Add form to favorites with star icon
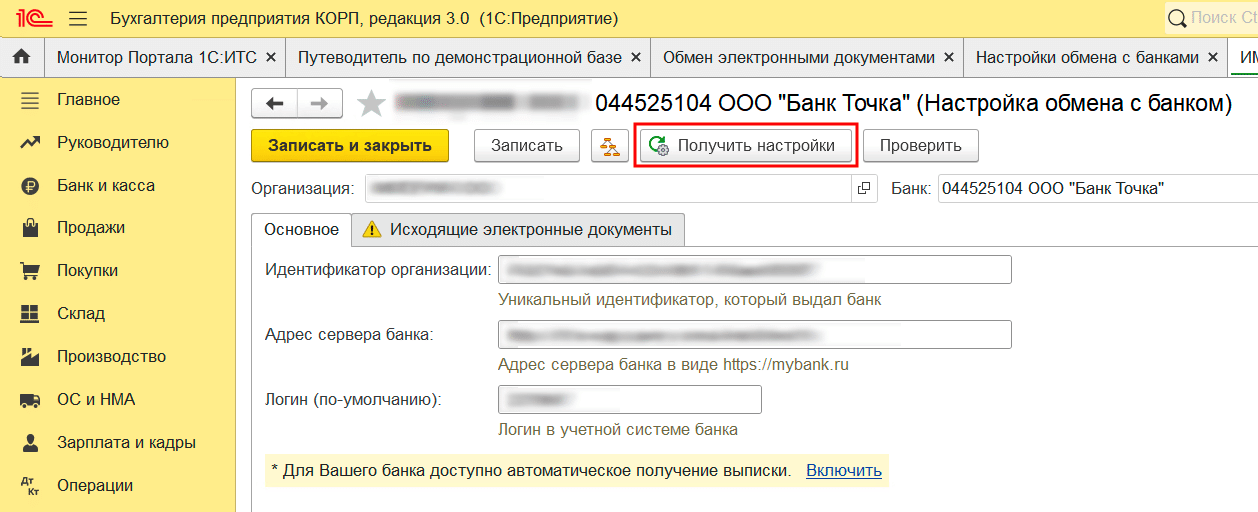Screen dimensions: 1258x512 point(371,103)
